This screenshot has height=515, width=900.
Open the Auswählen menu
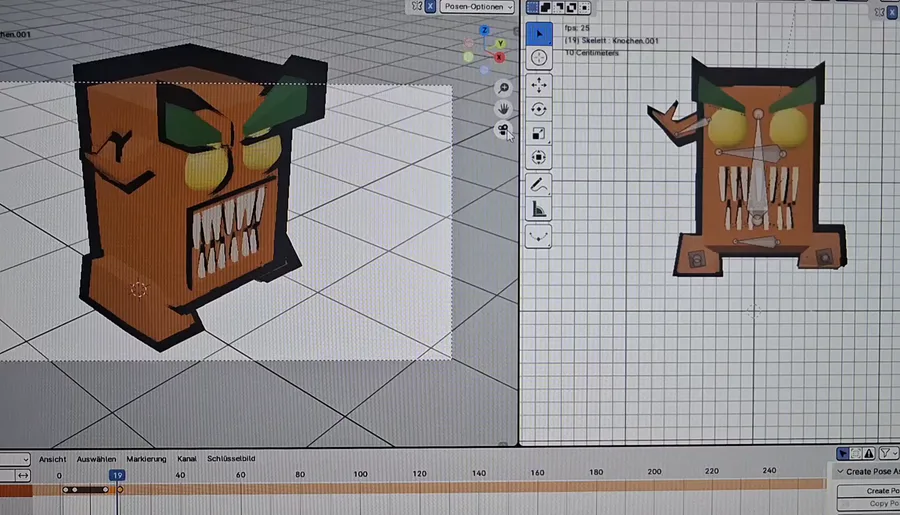pos(96,459)
